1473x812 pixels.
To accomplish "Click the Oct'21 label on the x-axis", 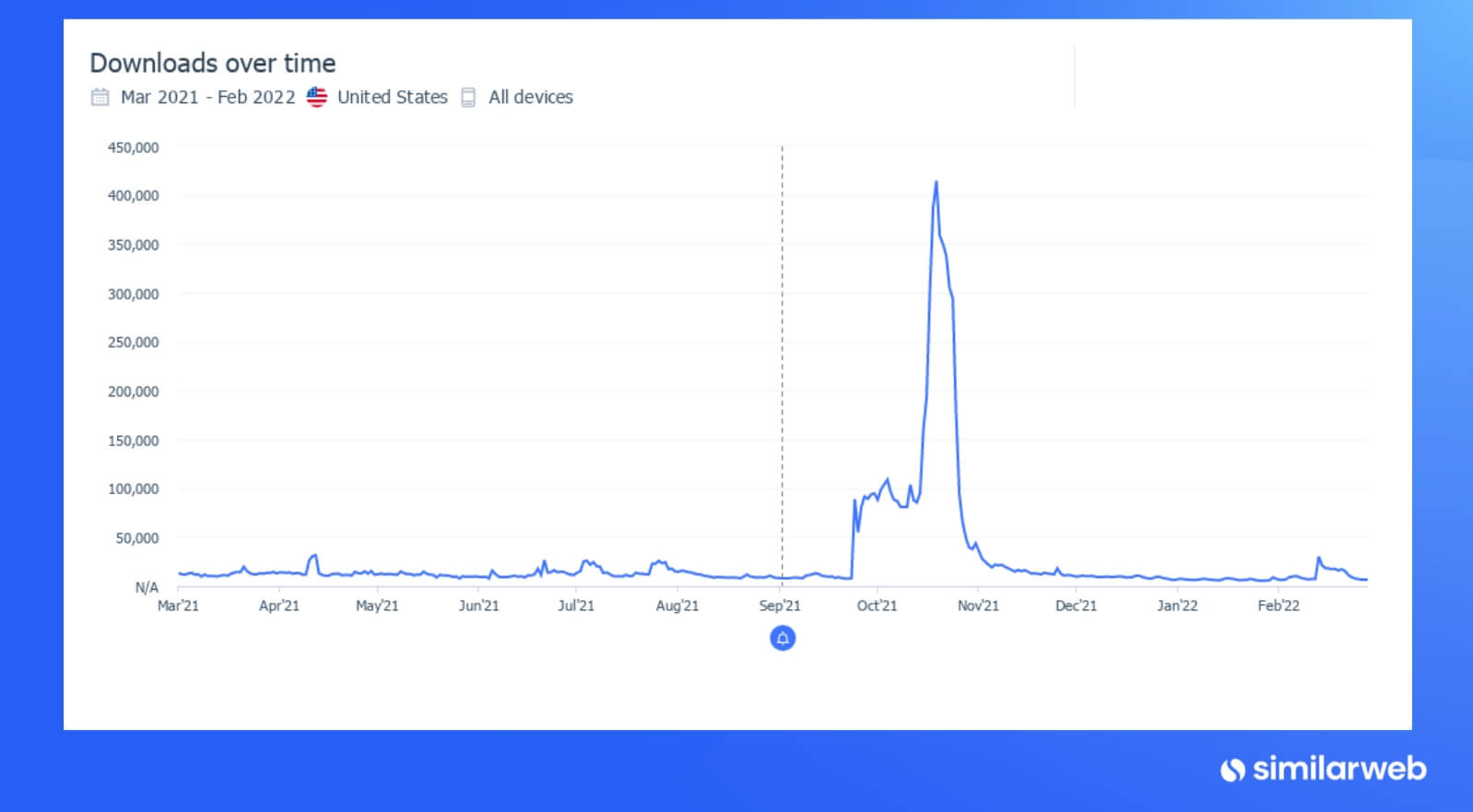I will 877,606.
